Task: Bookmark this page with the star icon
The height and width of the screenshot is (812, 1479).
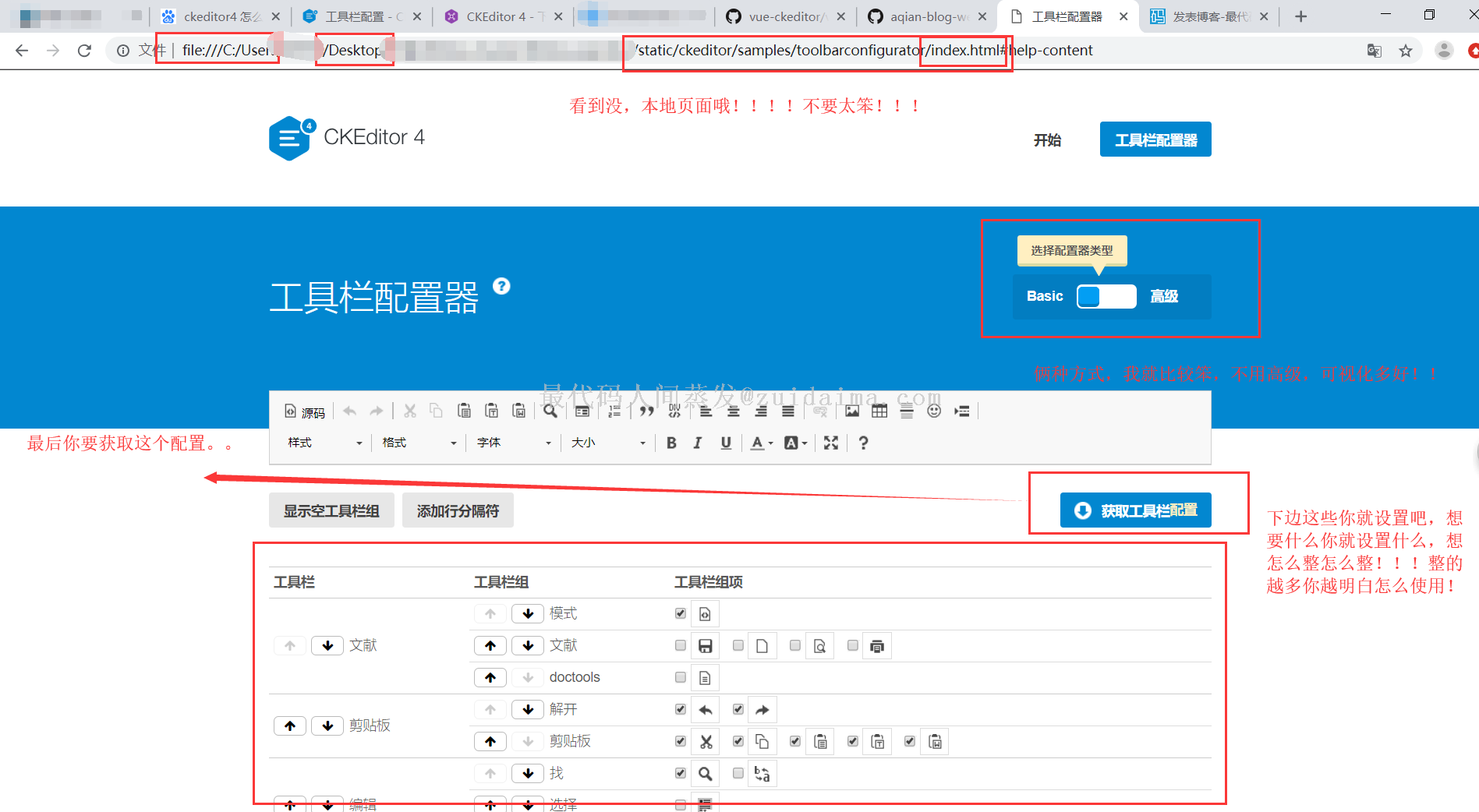Action: click(x=1406, y=51)
